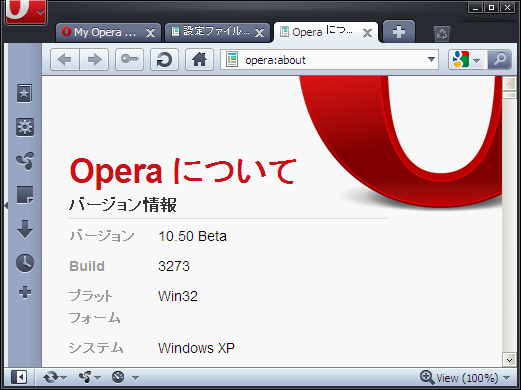The image size is (521, 390).
Task: Open the Unite panel in sidebar
Action: [x=25, y=161]
